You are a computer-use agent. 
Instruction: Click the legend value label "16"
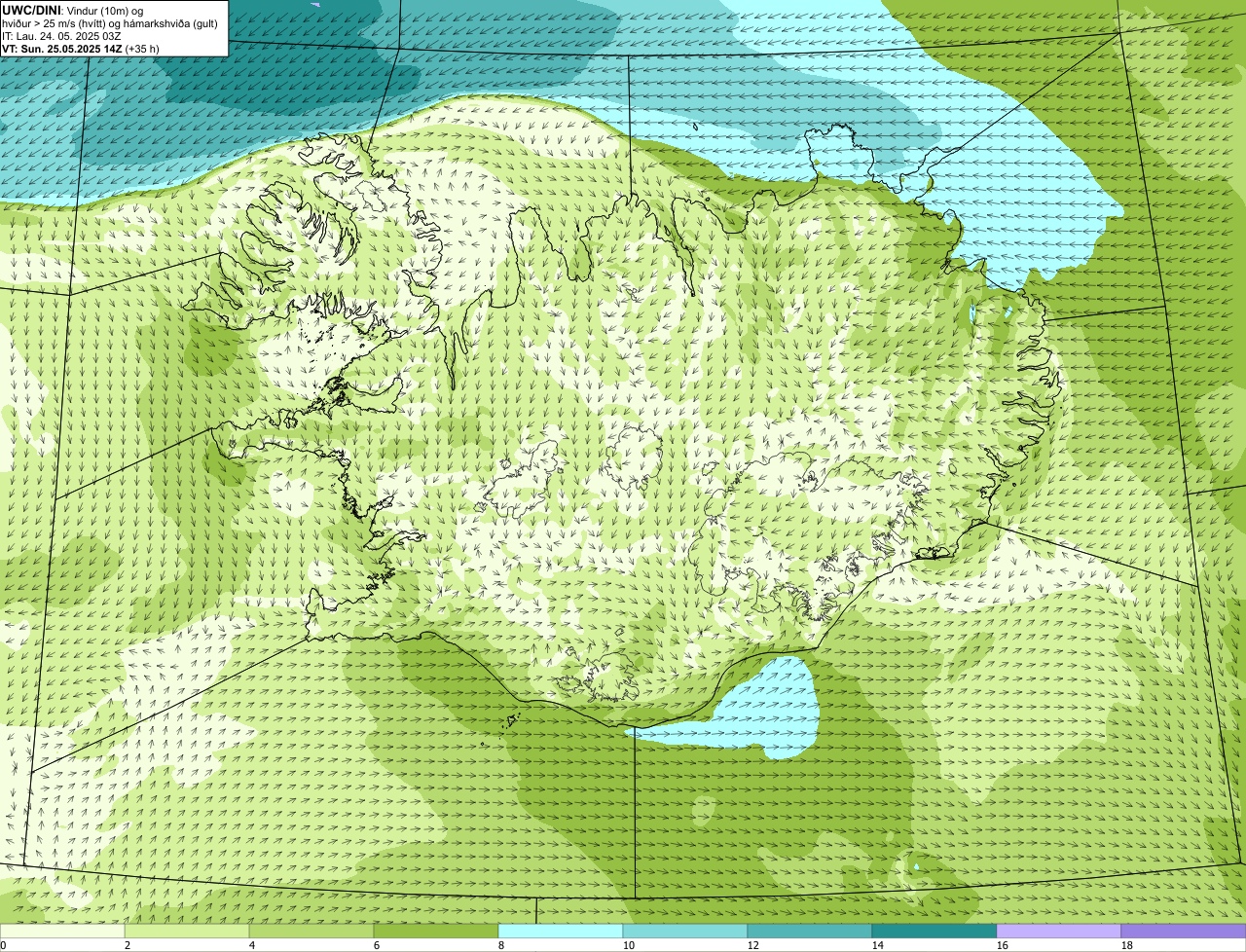(1003, 945)
